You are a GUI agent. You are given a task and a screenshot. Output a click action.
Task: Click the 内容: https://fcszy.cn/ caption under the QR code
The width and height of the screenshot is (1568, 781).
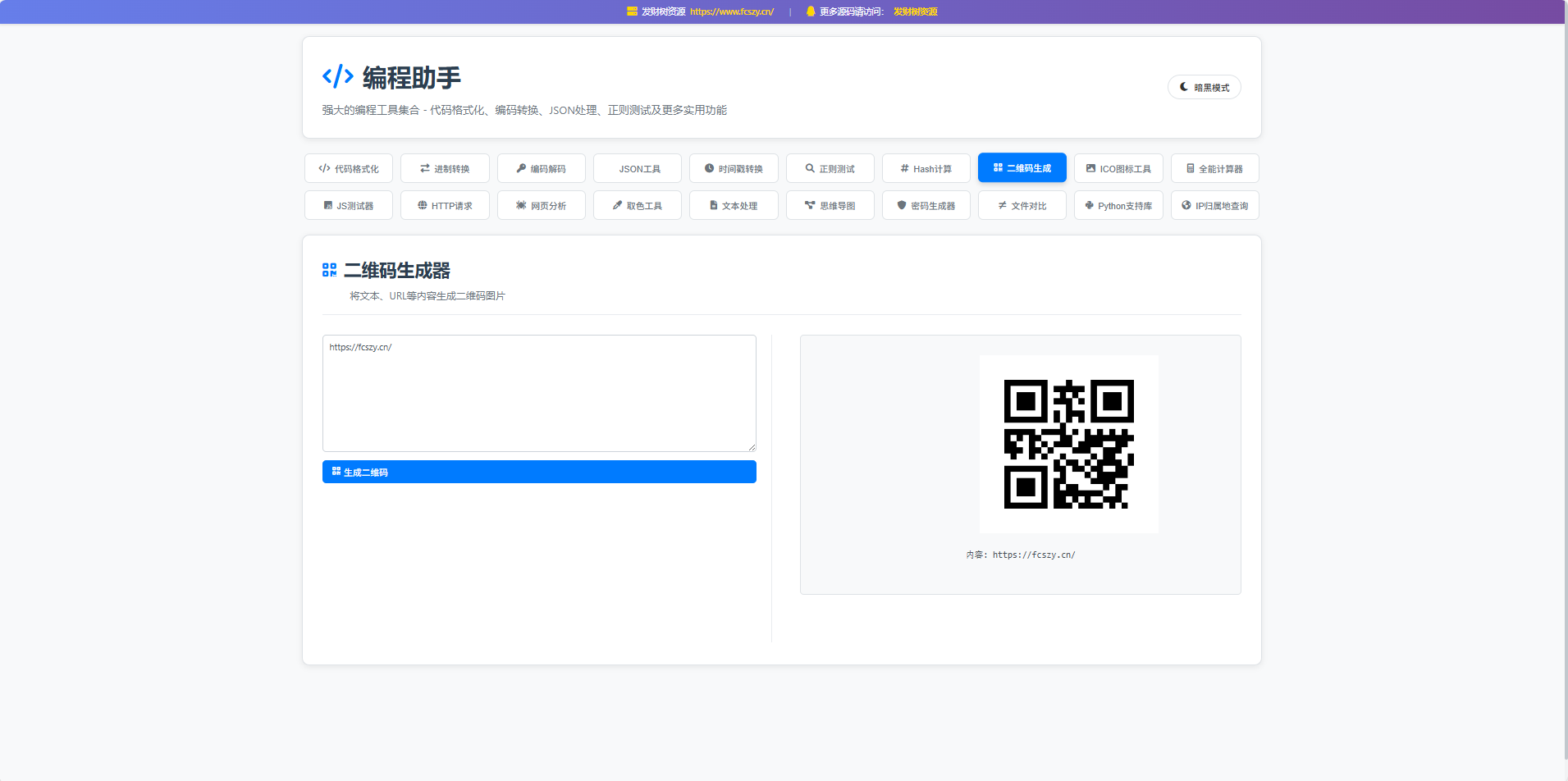[x=1021, y=555]
